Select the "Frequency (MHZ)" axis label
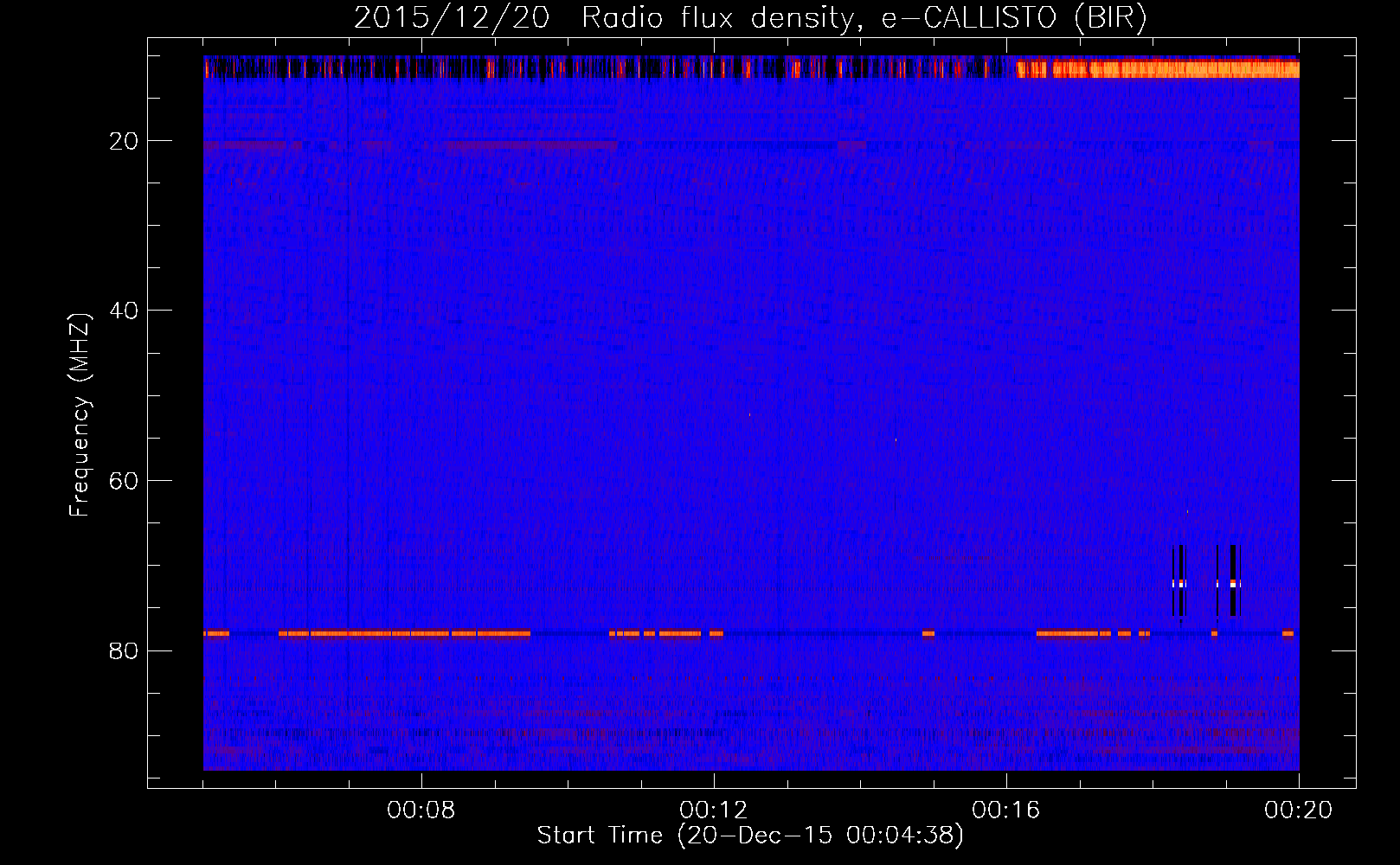 pos(80,415)
